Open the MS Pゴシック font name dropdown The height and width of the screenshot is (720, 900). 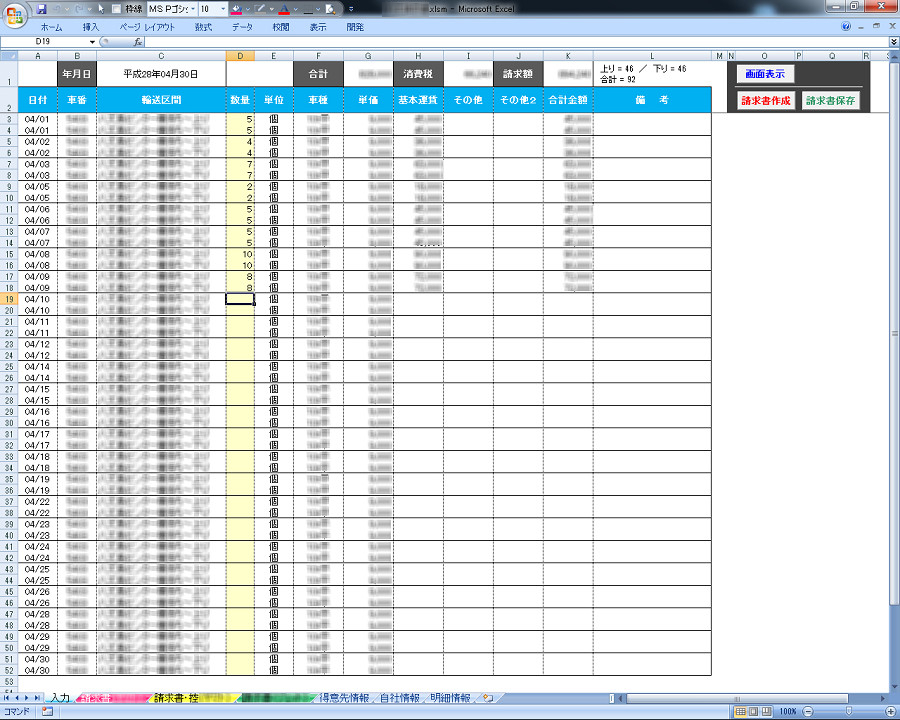pyautogui.click(x=191, y=8)
